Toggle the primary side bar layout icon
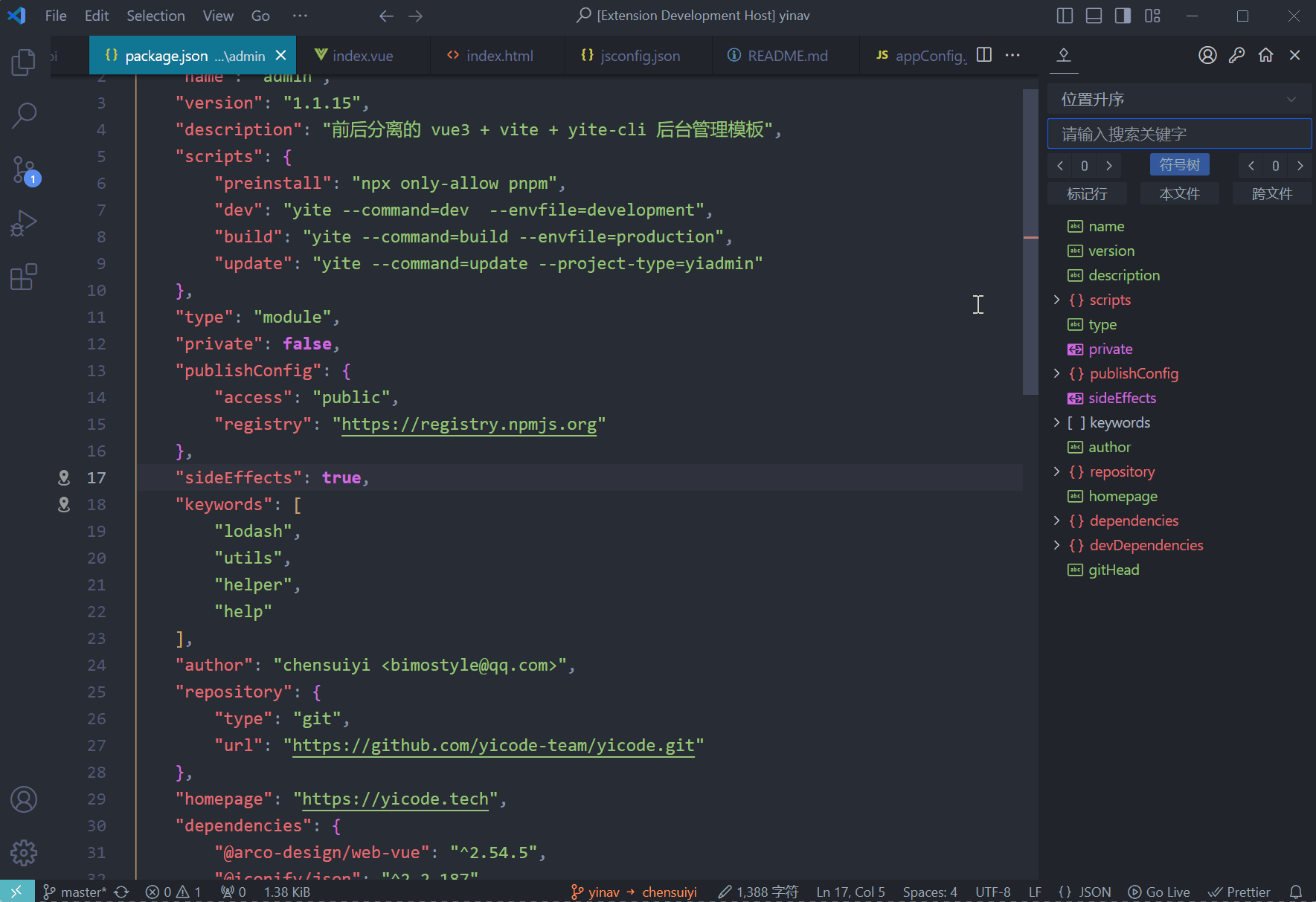 (1065, 16)
